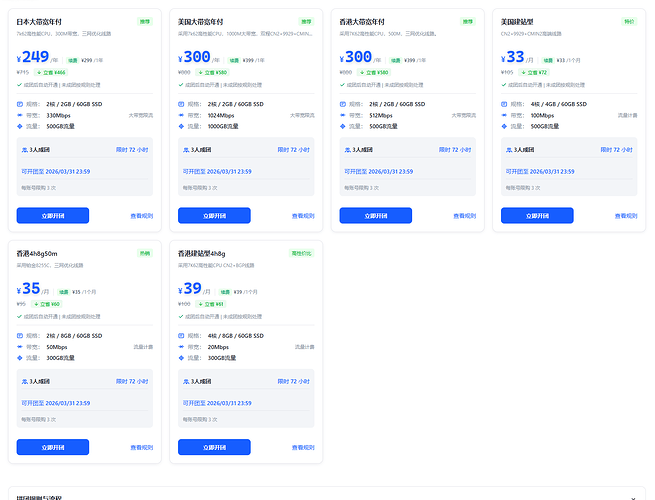The image size is (655, 500).
Task: Open 查看规则 link in 香港4h8g50m card
Action: pos(142,447)
